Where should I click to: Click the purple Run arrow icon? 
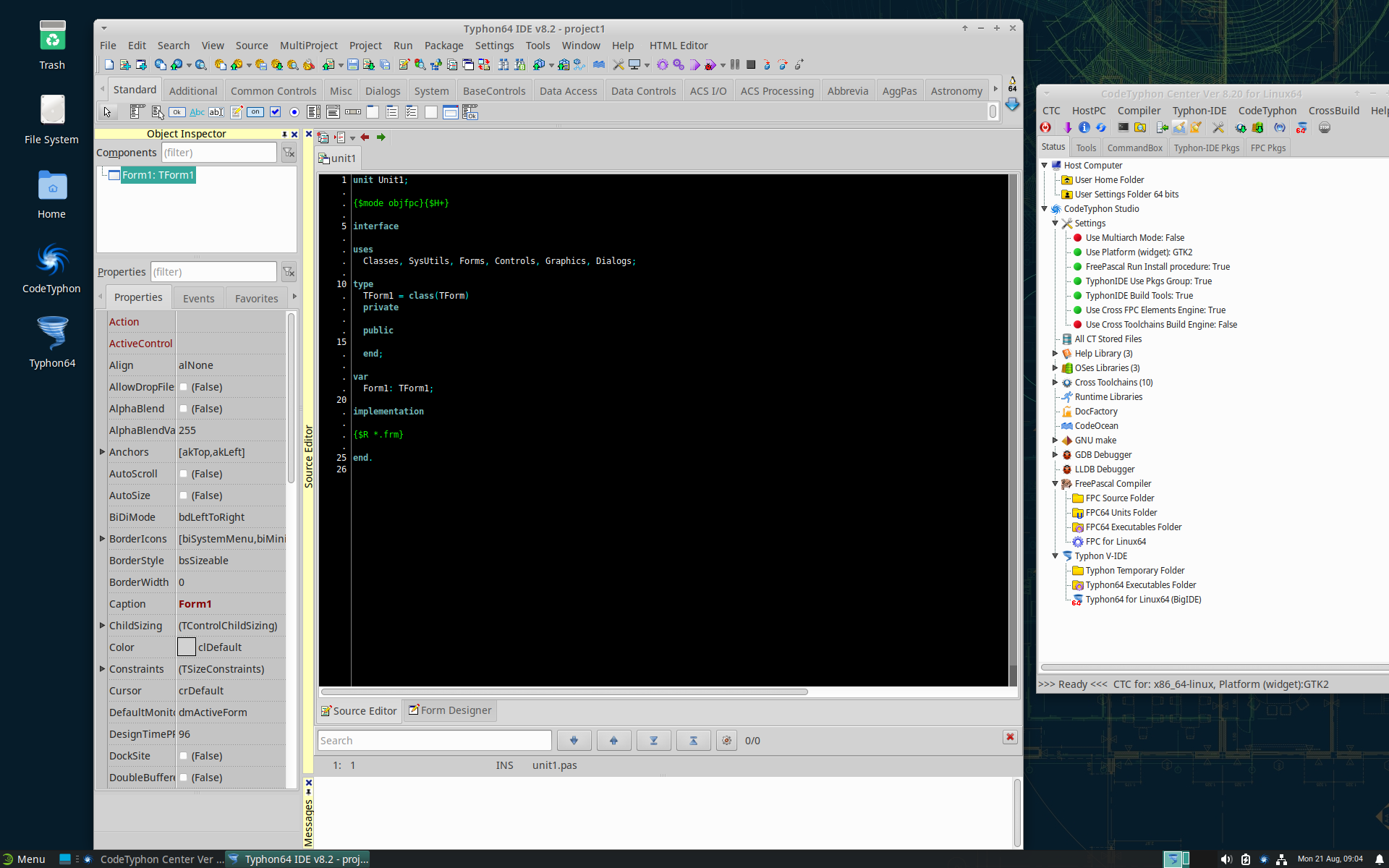click(x=694, y=65)
